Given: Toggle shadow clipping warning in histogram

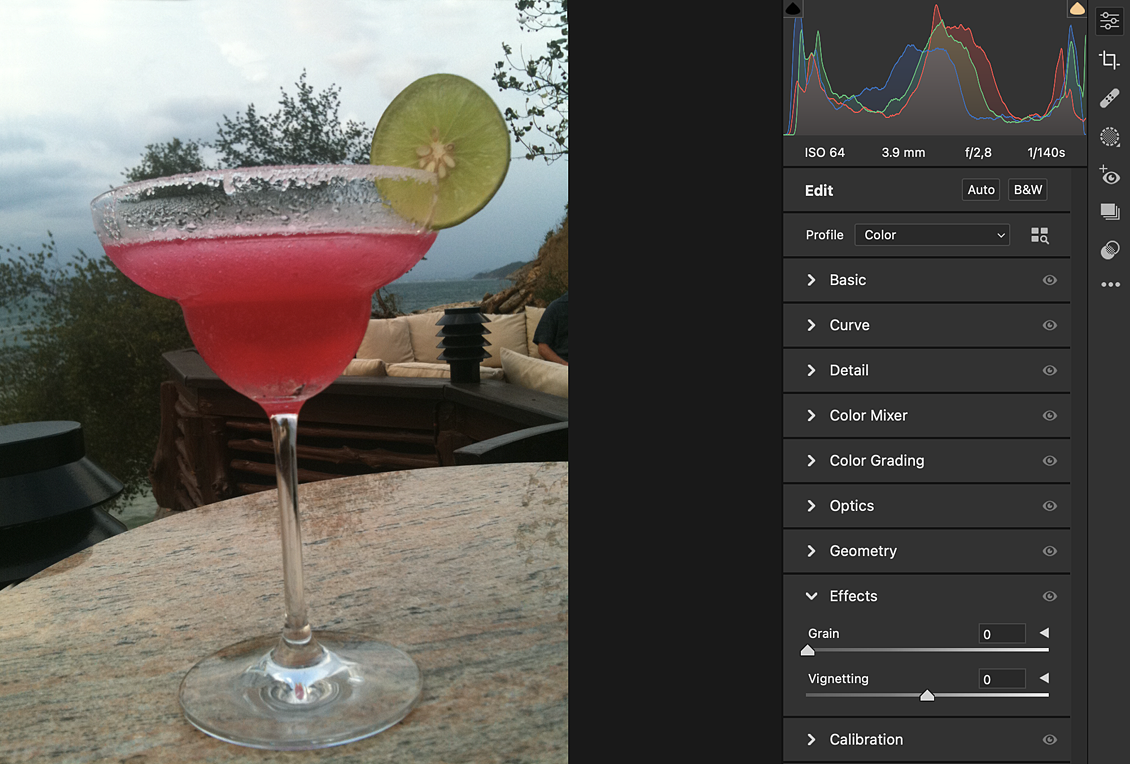Looking at the screenshot, I should pos(793,9).
